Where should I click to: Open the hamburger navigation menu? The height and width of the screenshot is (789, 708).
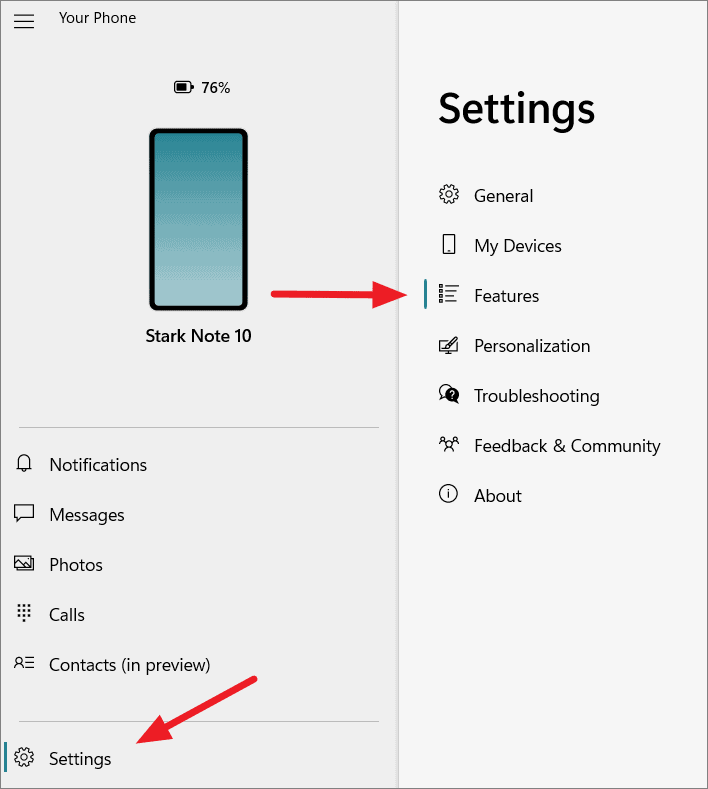coord(24,21)
